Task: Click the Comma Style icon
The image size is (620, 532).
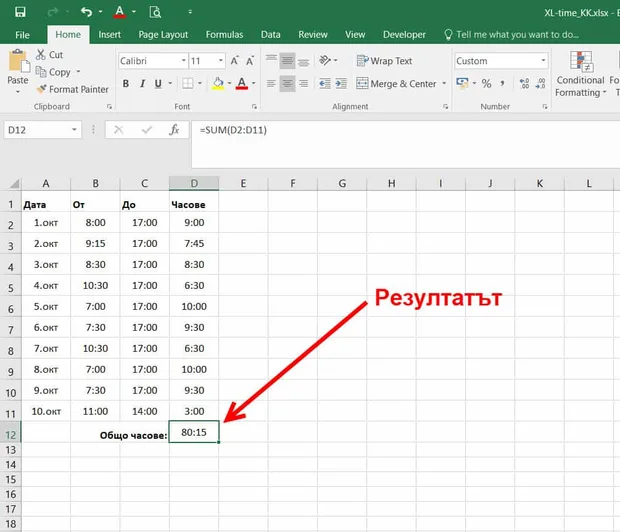Action: tap(502, 83)
